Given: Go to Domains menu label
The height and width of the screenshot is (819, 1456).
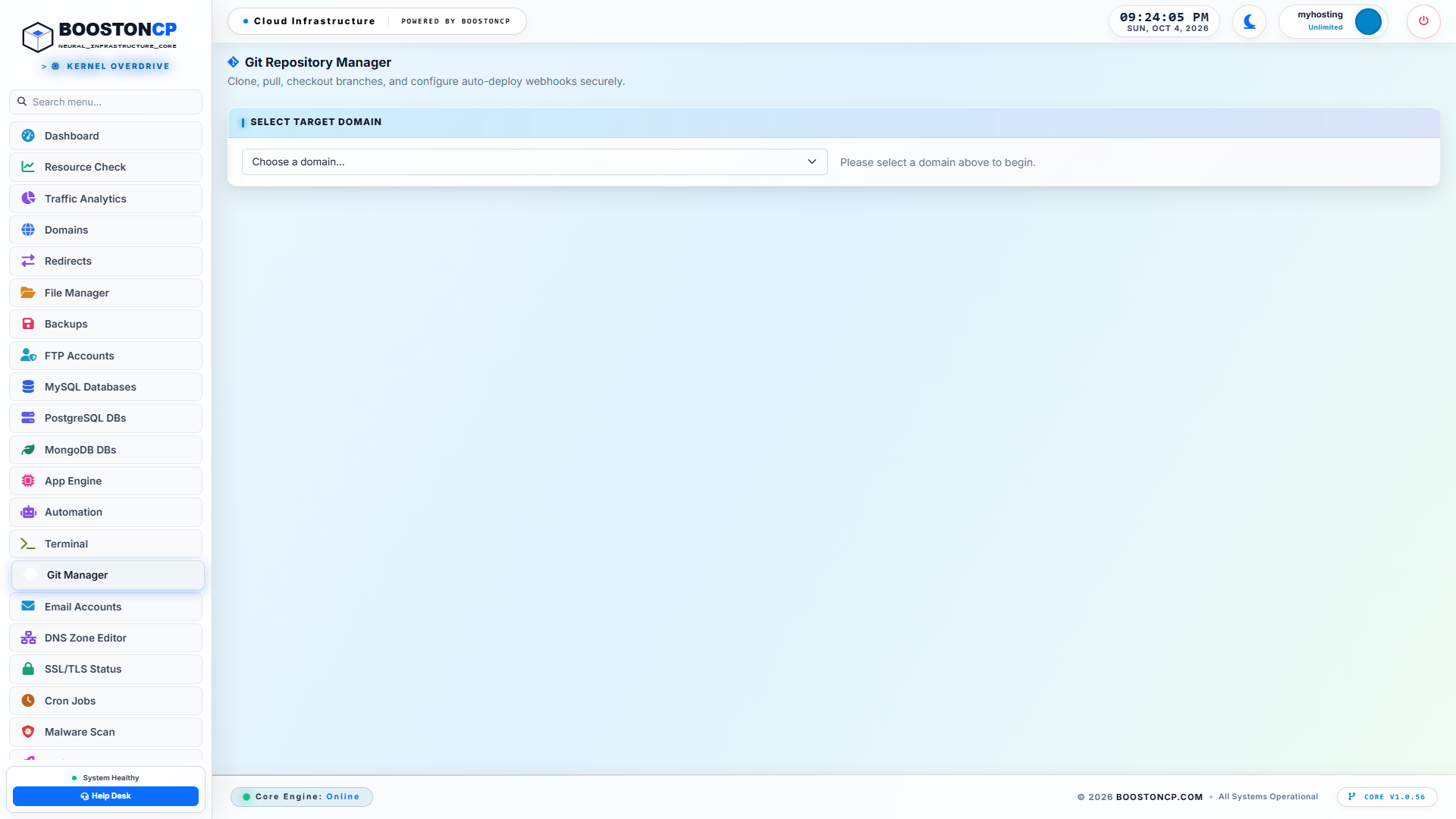Looking at the screenshot, I should 66,230.
